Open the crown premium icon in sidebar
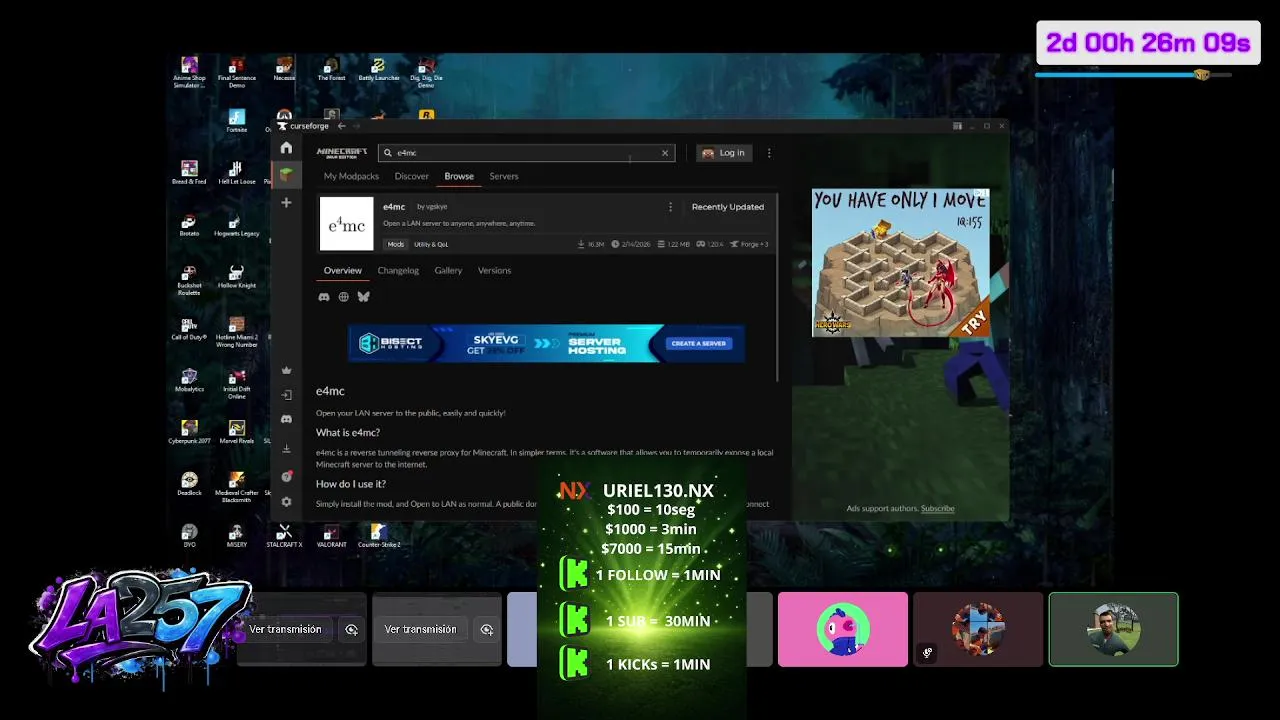Image resolution: width=1280 pixels, height=720 pixels. click(x=286, y=370)
